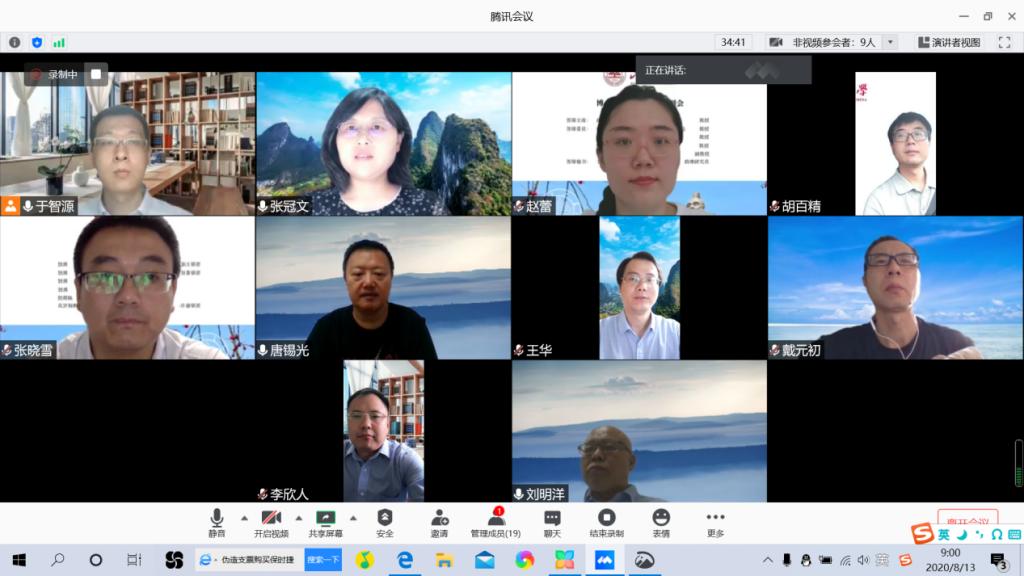This screenshot has height=576, width=1024.
Task: Select 戴元初's video tile
Action: click(895, 287)
